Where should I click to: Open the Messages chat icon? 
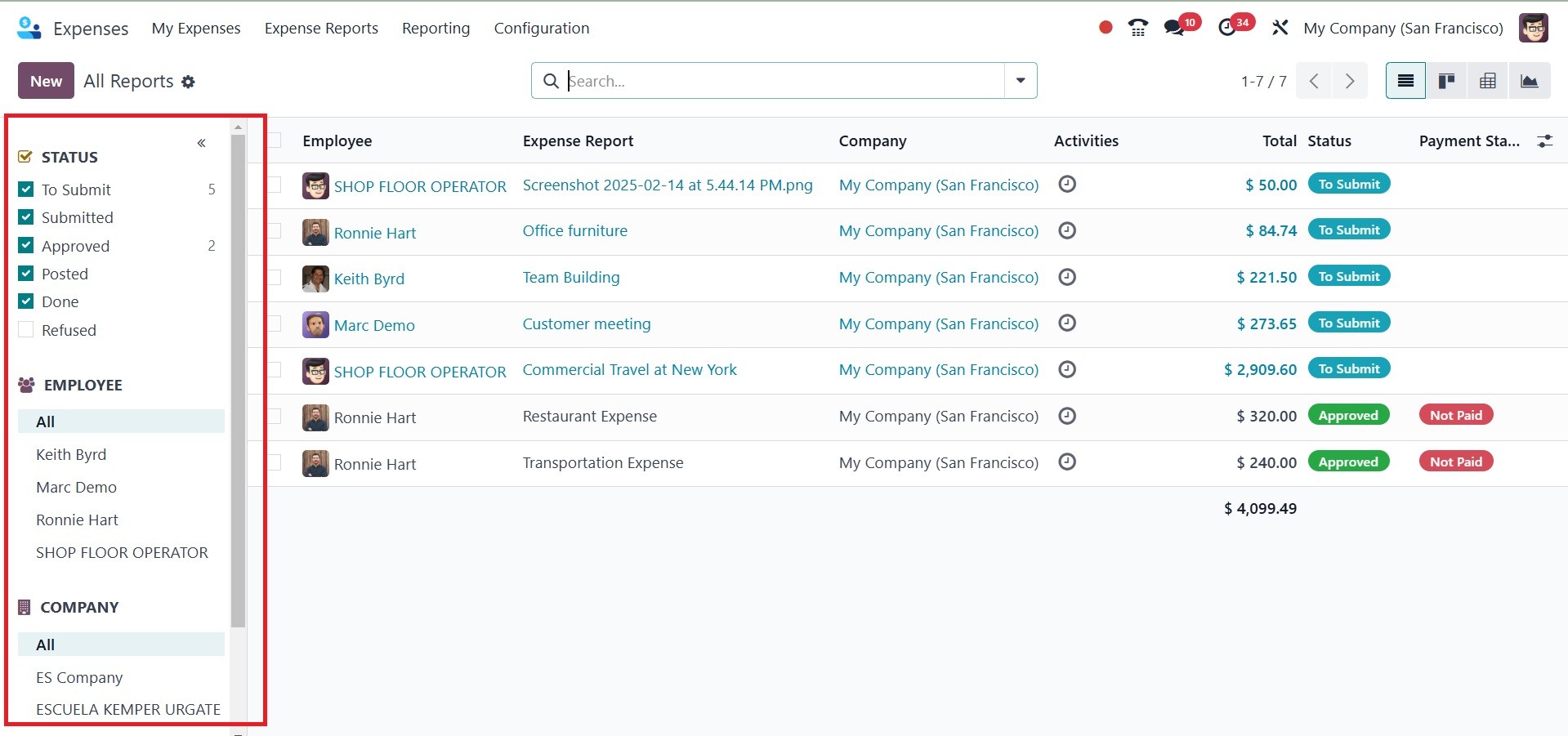tap(1174, 28)
